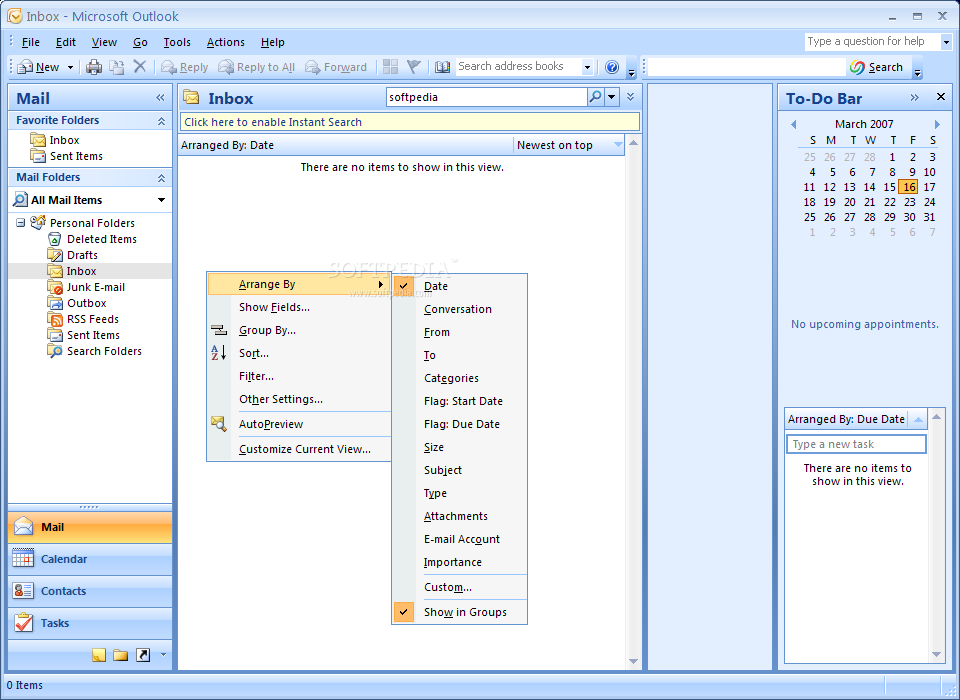960x700 pixels.
Task: Arrange by Attachments
Action: (459, 516)
